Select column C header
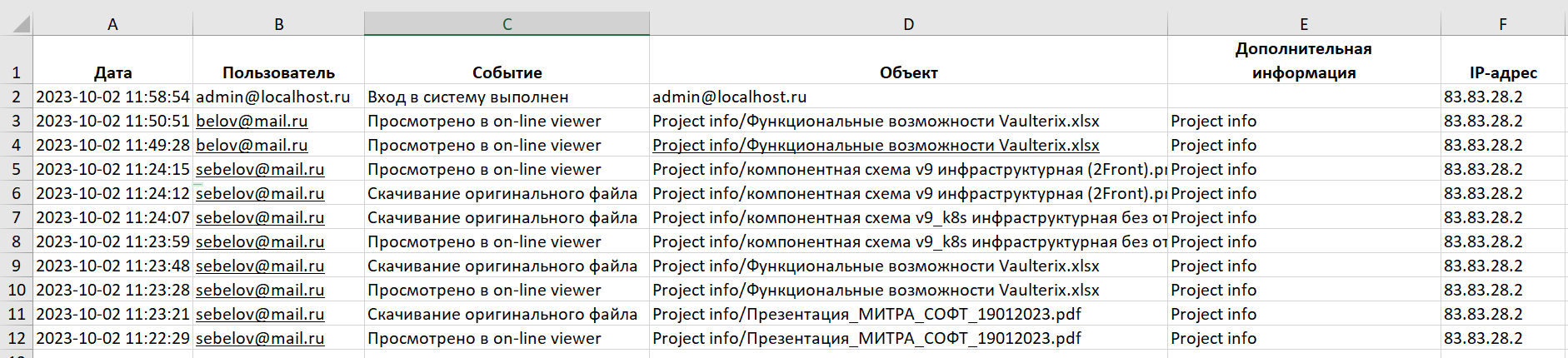This screenshot has height=358, width=1568. coord(507,24)
